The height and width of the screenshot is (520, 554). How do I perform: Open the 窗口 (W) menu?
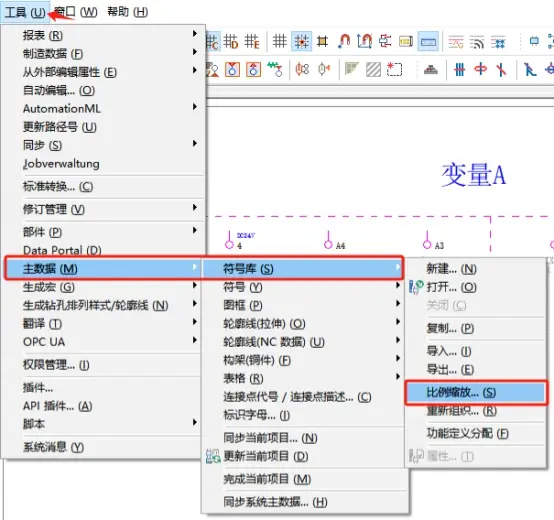click(x=76, y=12)
